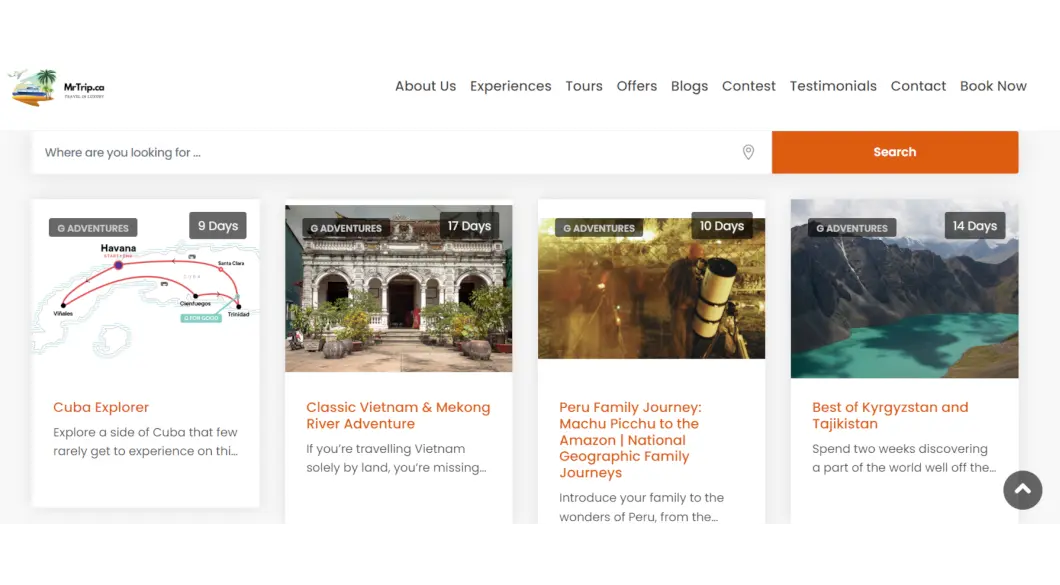1060x585 pixels.
Task: Open the Peru Family Journey tour link
Action: 630,440
